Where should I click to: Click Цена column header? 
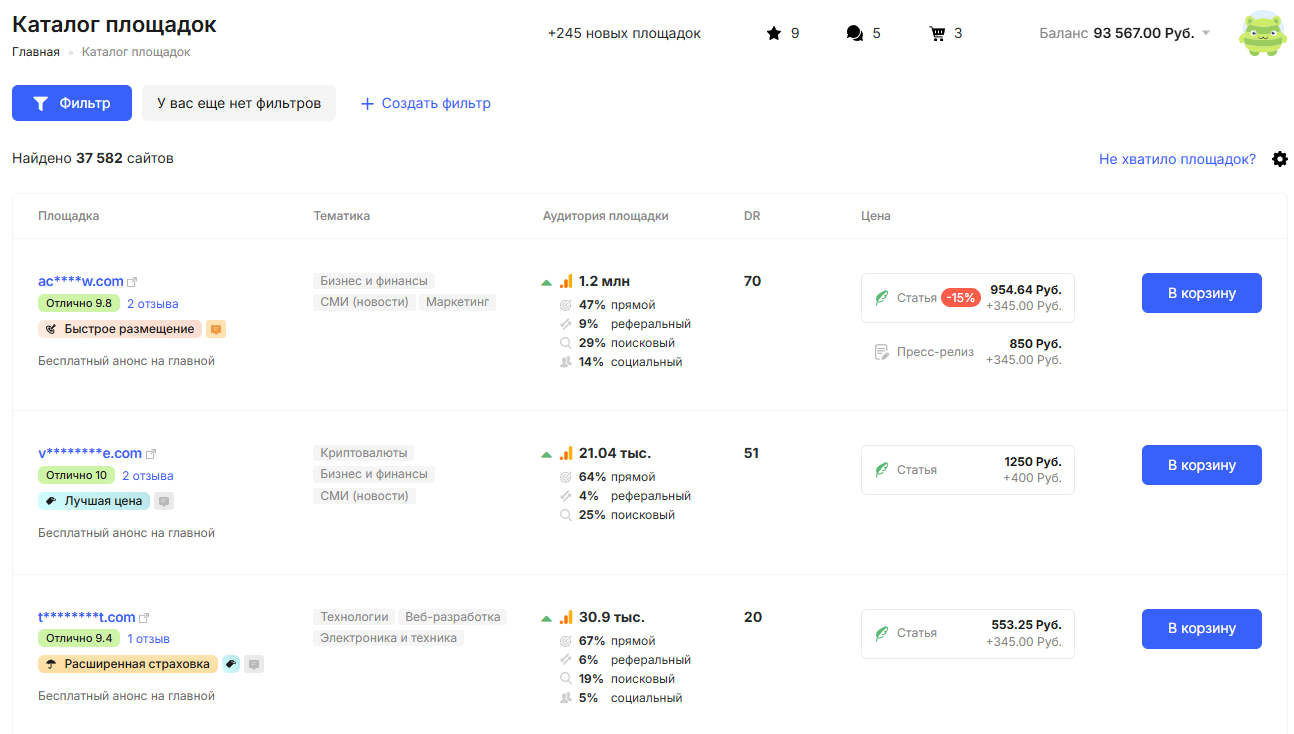(876, 216)
